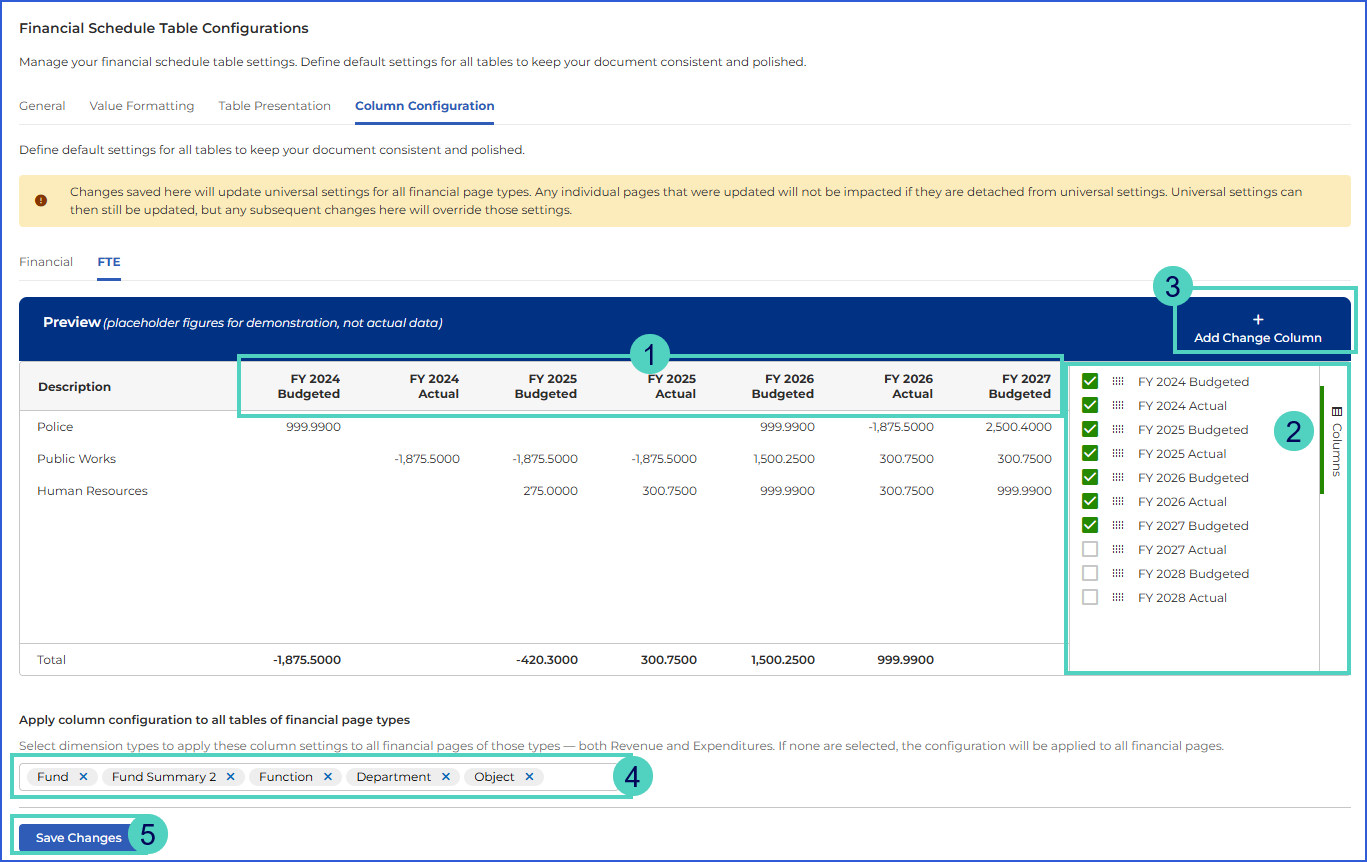Remove the Object tag x icon
This screenshot has width=1367, height=862.
pos(529,777)
